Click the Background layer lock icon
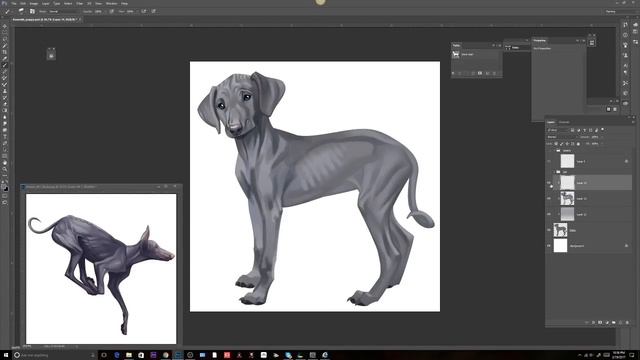The image size is (640, 360). (626, 245)
